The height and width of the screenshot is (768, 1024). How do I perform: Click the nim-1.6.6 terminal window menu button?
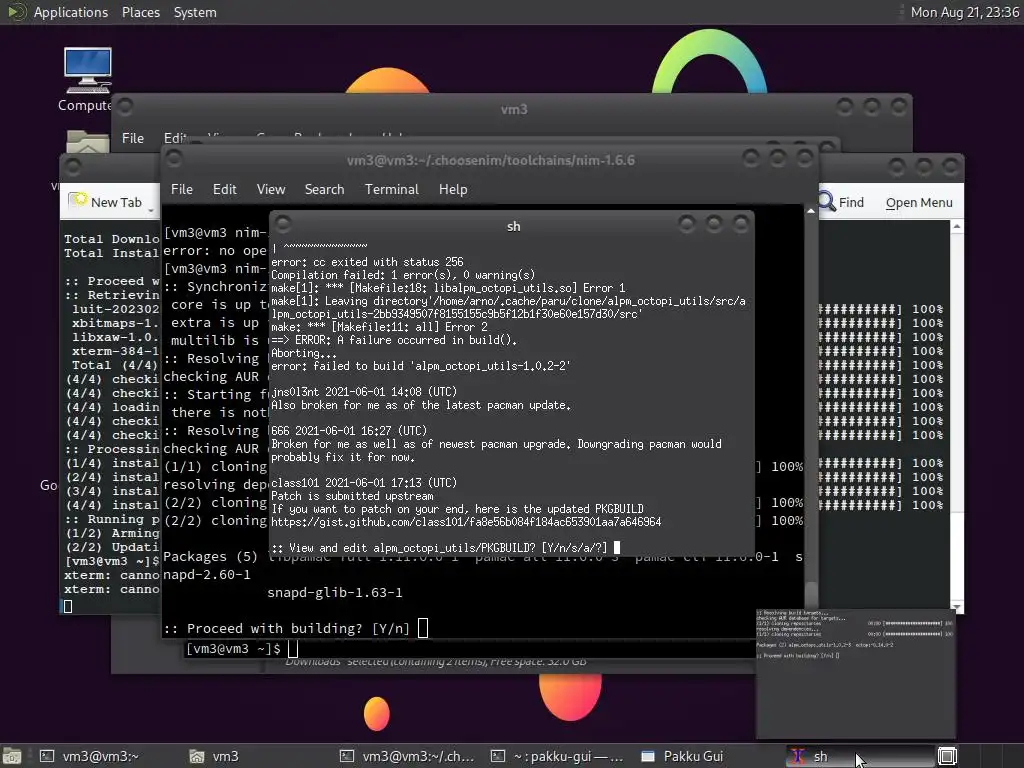click(174, 158)
